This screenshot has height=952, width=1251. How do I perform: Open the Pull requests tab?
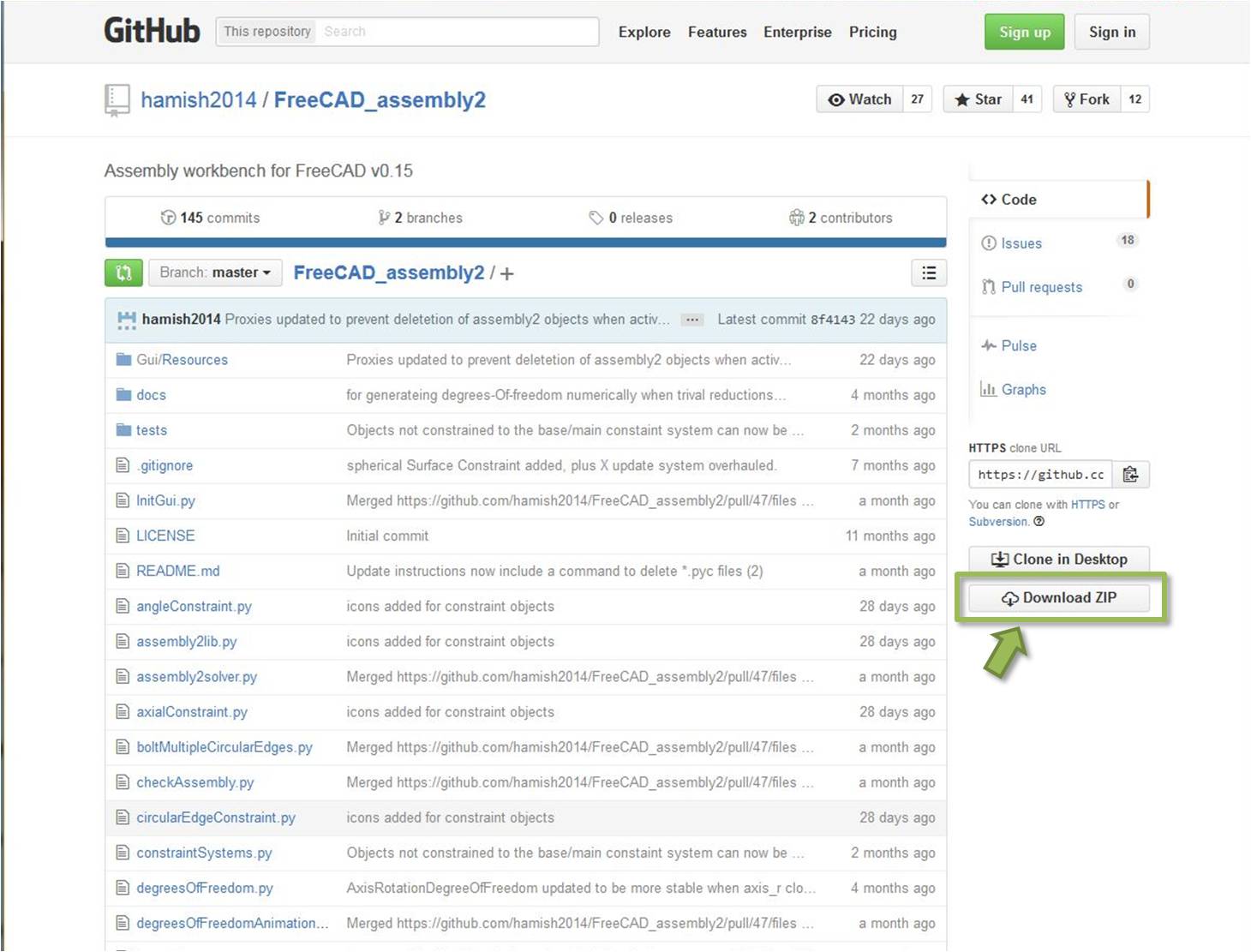pyautogui.click(x=1042, y=287)
